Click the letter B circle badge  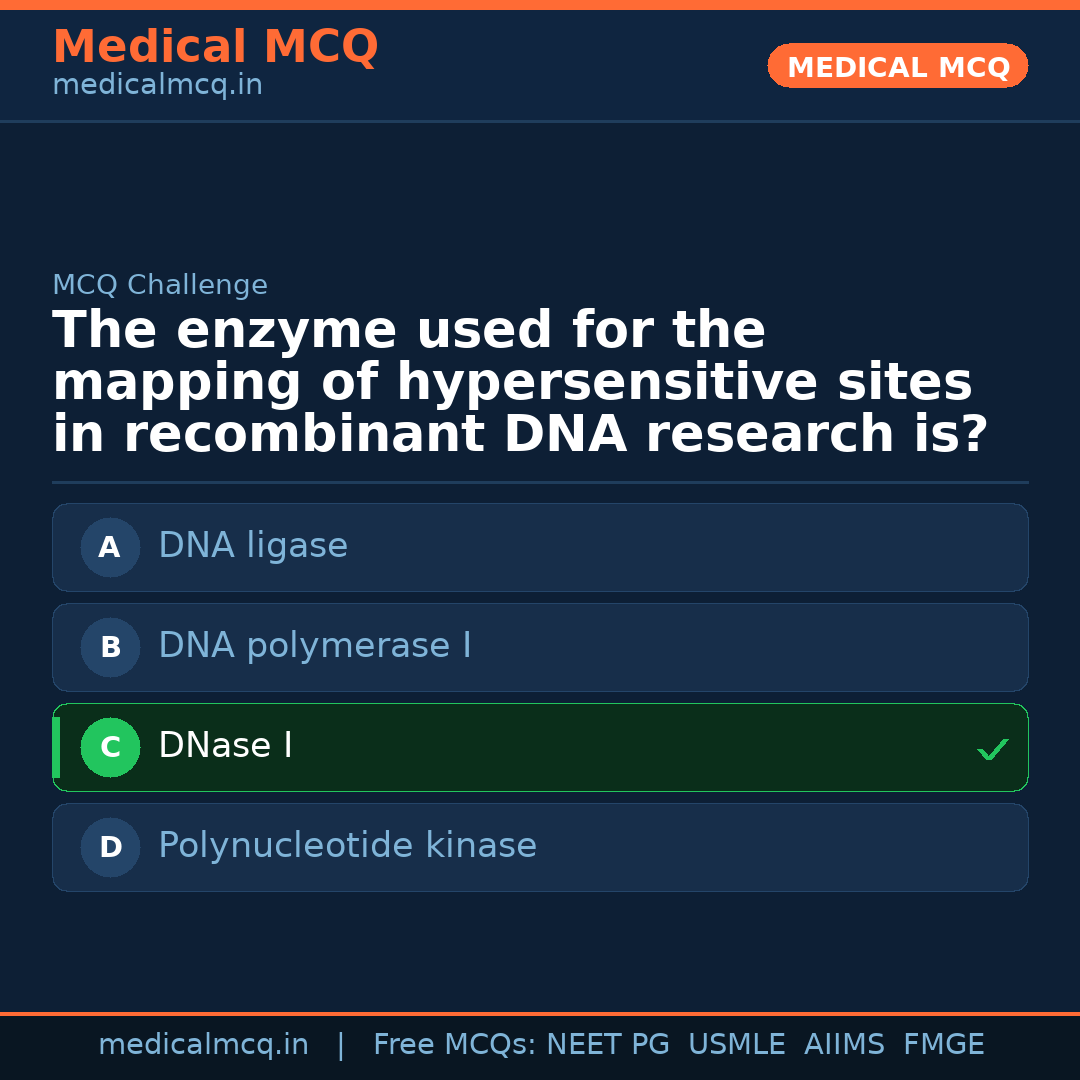coord(110,647)
